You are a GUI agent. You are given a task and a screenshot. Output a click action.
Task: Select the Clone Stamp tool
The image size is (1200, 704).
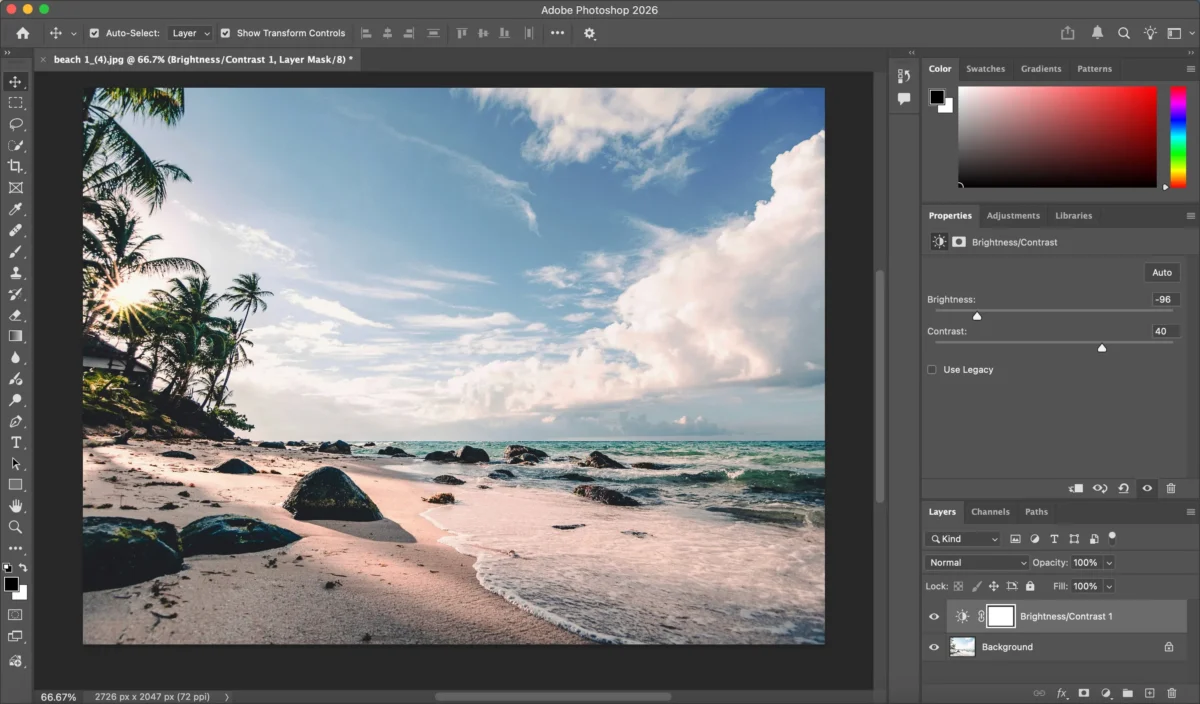(x=15, y=272)
